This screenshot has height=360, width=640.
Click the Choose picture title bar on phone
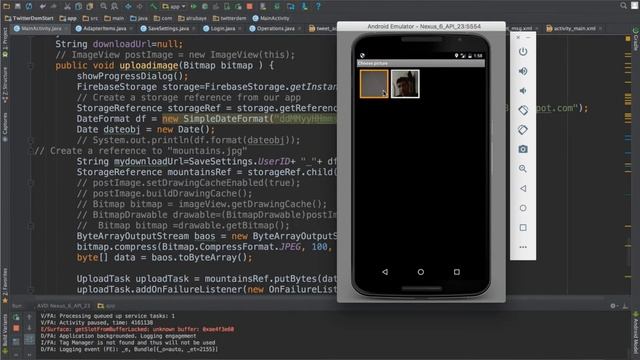pos(421,63)
